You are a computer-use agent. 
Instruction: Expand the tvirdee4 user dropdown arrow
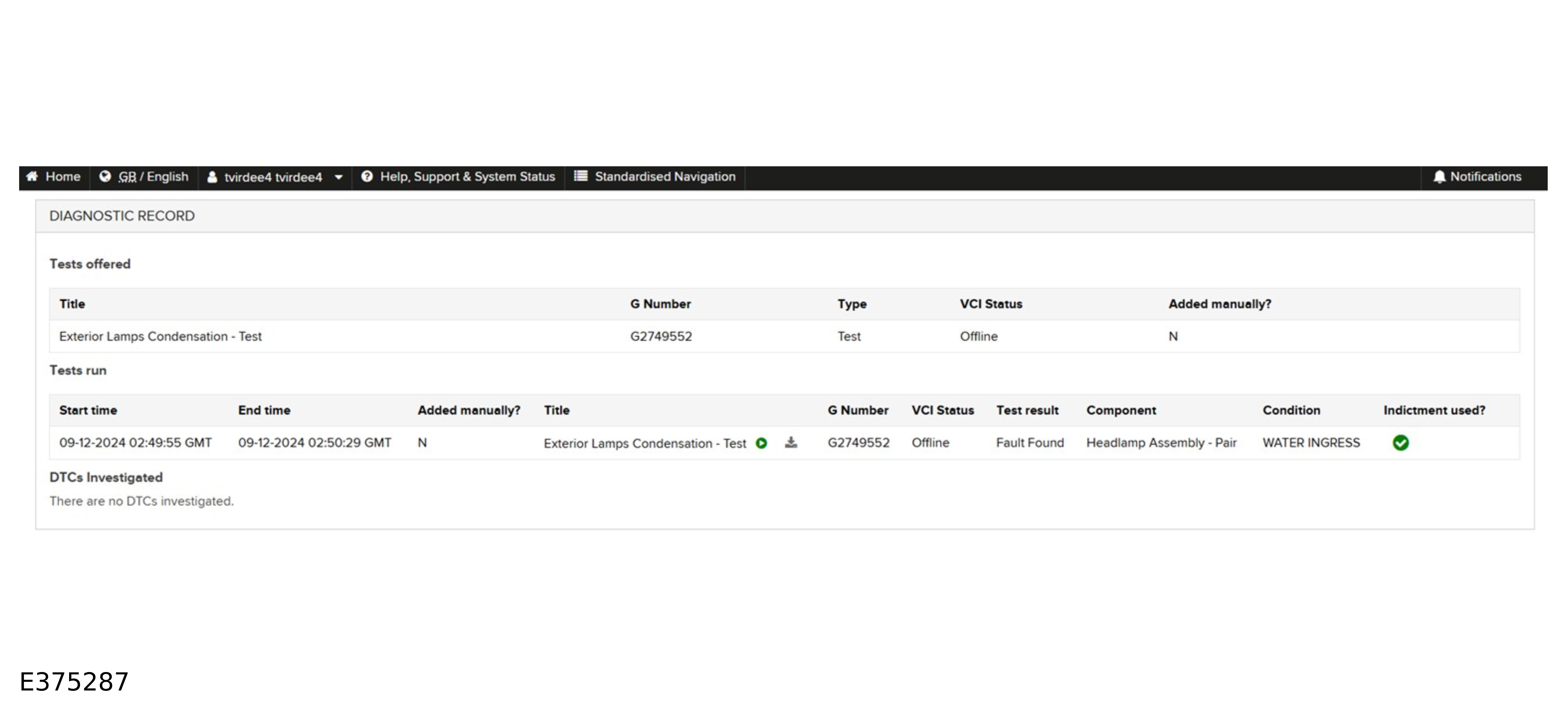[339, 177]
